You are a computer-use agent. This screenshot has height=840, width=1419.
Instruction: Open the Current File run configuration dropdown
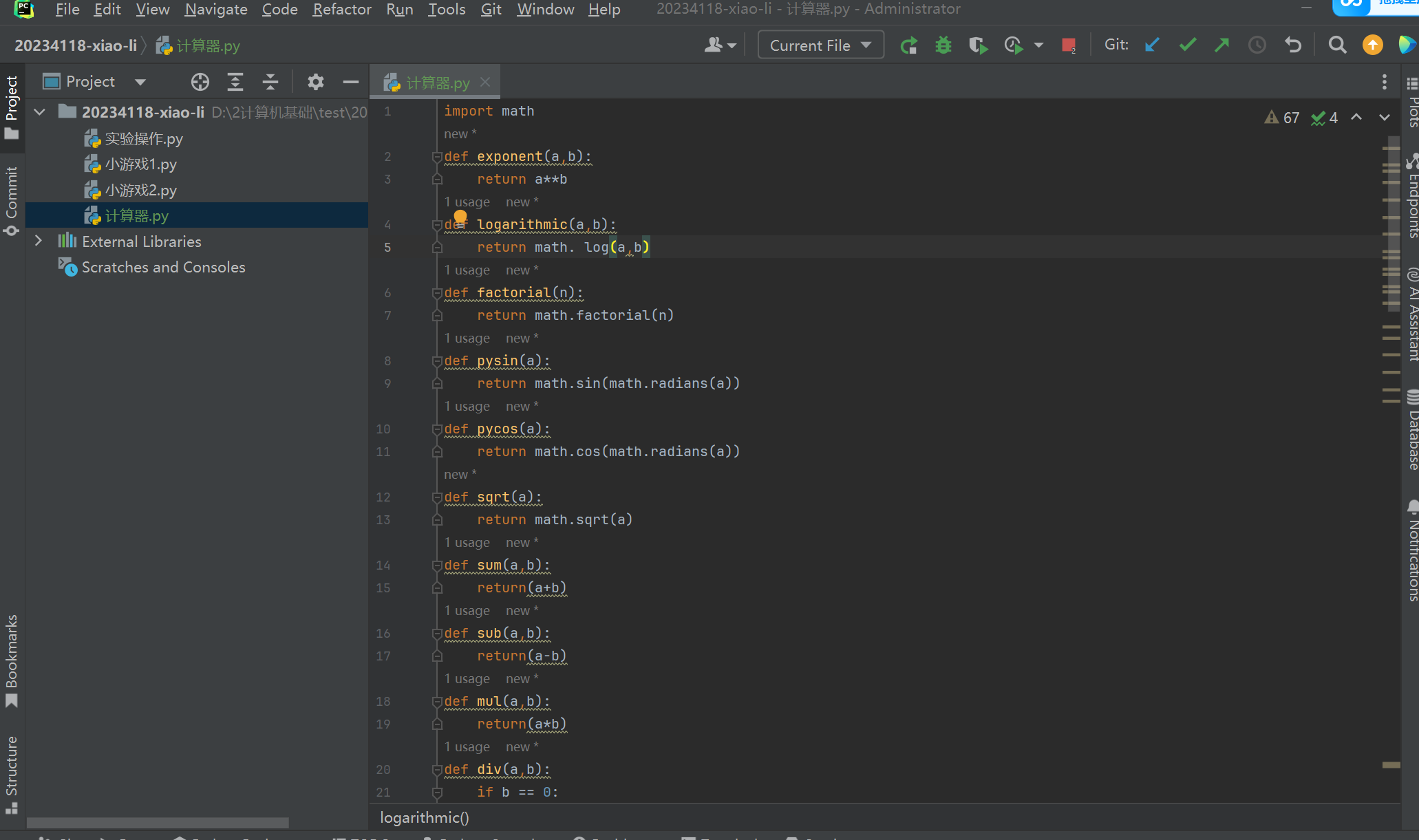(x=820, y=45)
